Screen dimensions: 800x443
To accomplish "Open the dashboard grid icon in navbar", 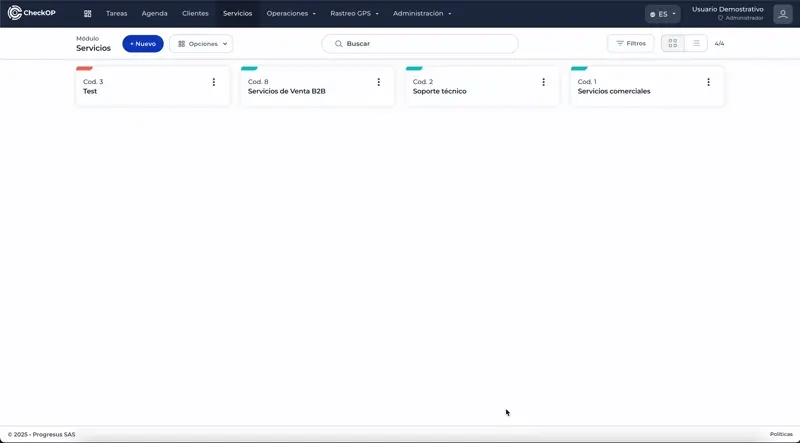I will point(88,14).
